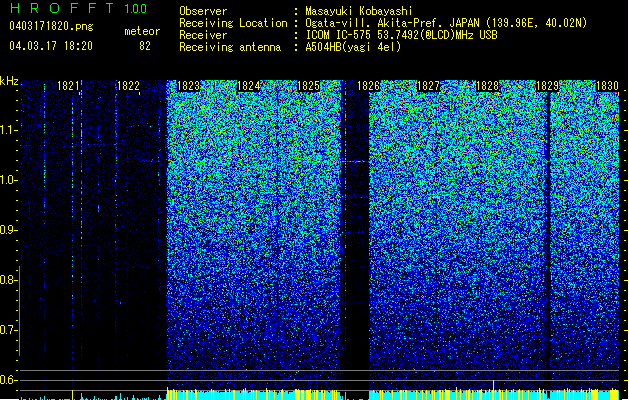Click the name Masayuki Kobayashi
Screen dimensions: 629x400
[359, 11]
